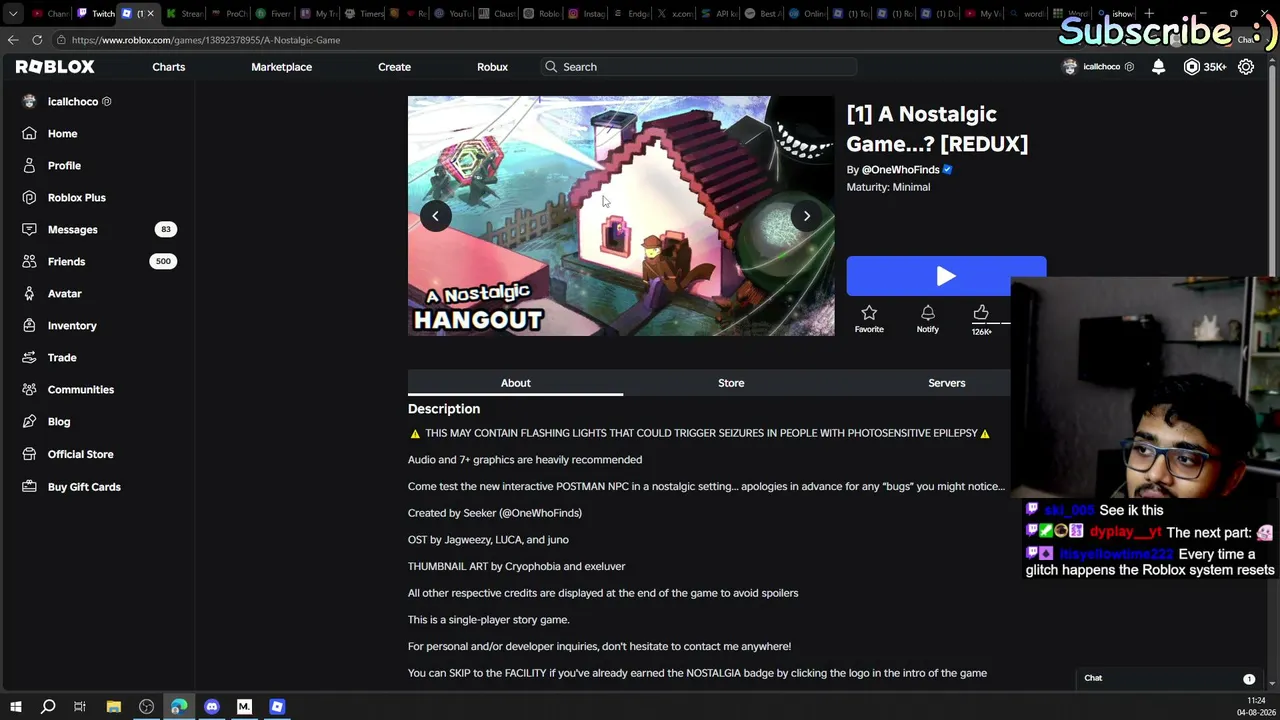This screenshot has width=1280, height=720.
Task: Switch to the Store tab
Action: point(731,383)
